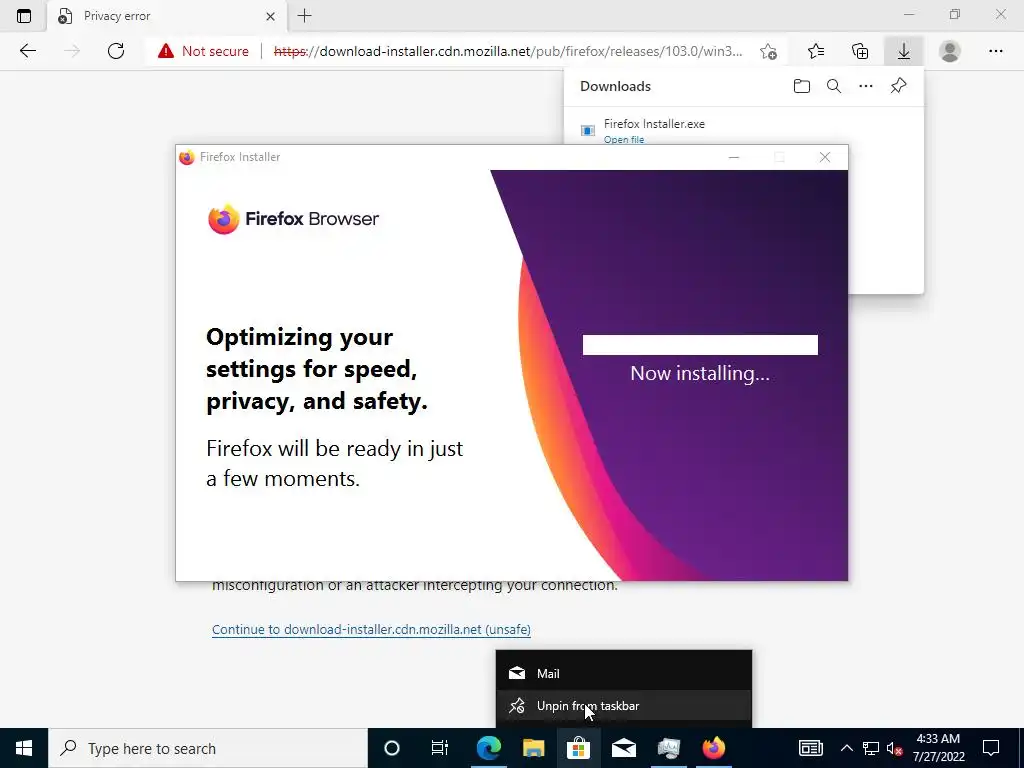Open Microsoft Edge from taskbar

[x=488, y=748]
